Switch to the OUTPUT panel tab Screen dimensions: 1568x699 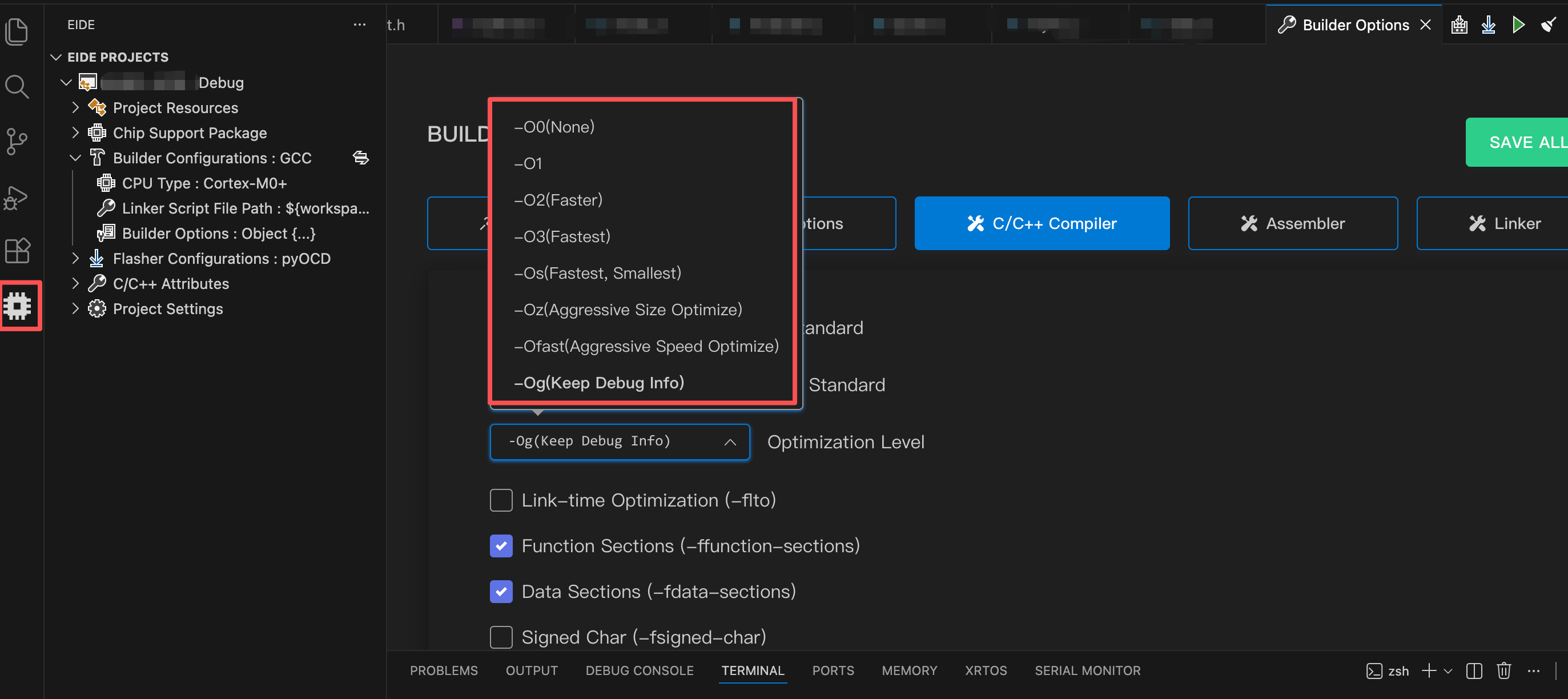point(532,670)
